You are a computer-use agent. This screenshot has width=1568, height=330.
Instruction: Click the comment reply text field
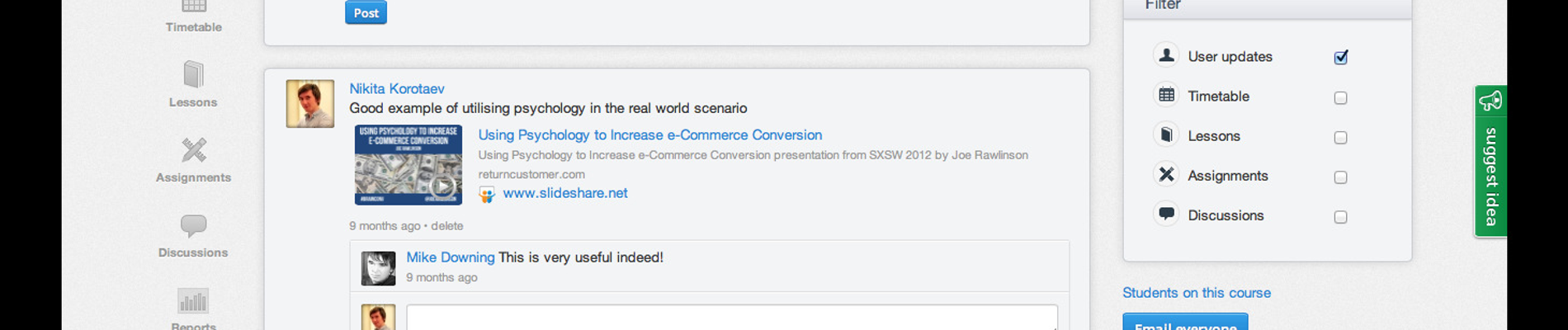731,318
